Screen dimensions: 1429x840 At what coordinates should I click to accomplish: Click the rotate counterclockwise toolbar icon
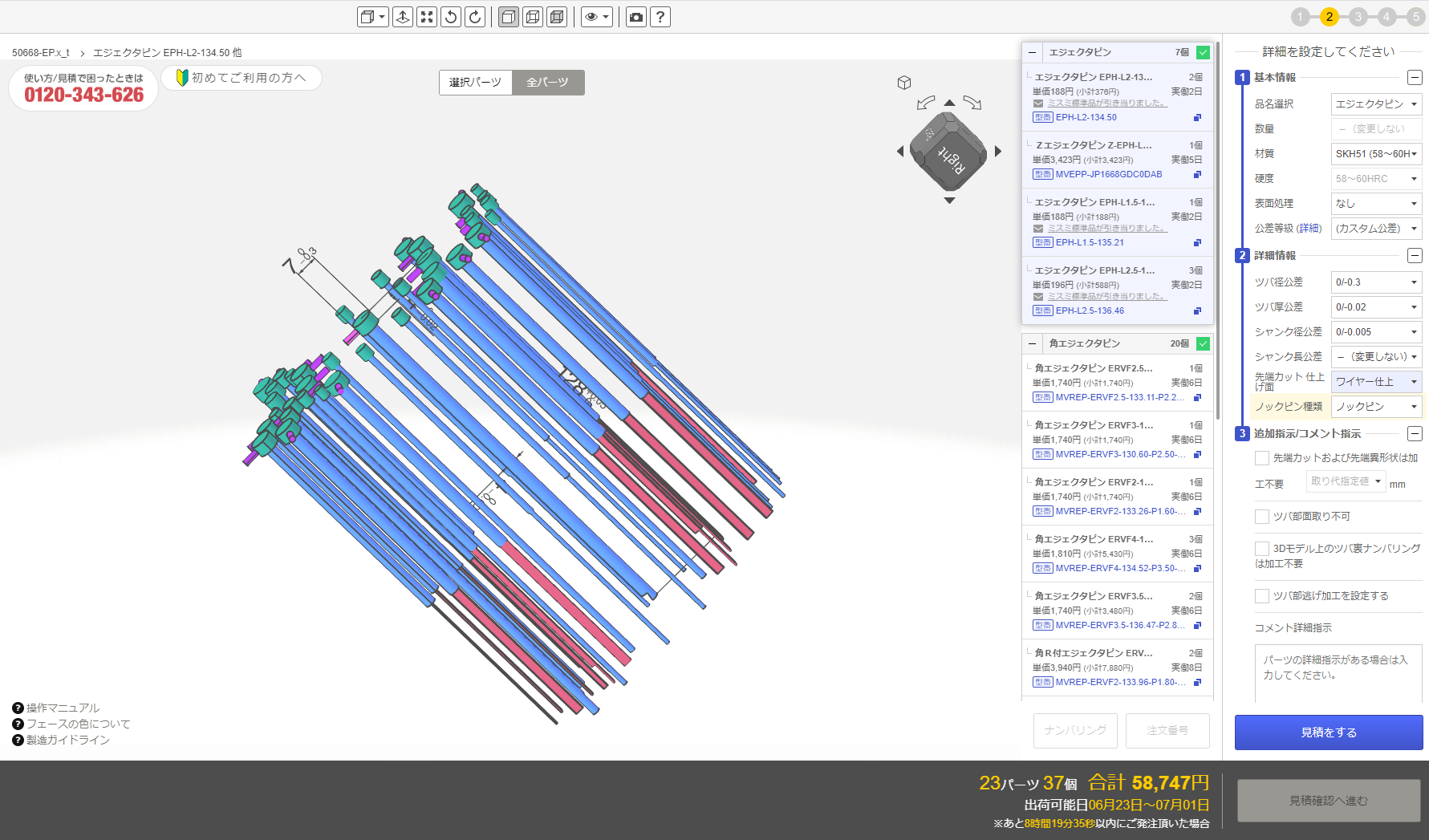(451, 17)
